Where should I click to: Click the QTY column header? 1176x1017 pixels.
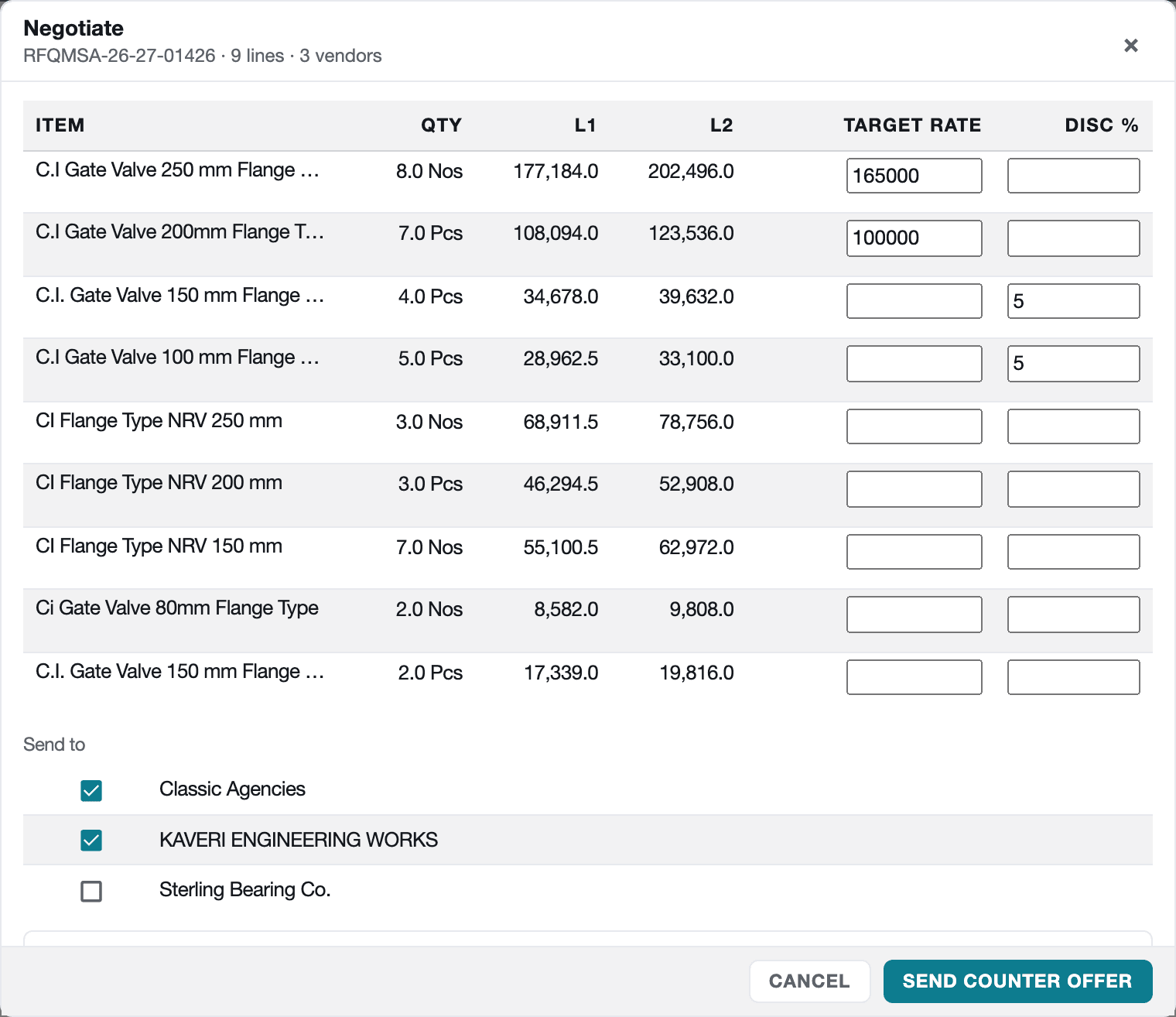[x=441, y=125]
